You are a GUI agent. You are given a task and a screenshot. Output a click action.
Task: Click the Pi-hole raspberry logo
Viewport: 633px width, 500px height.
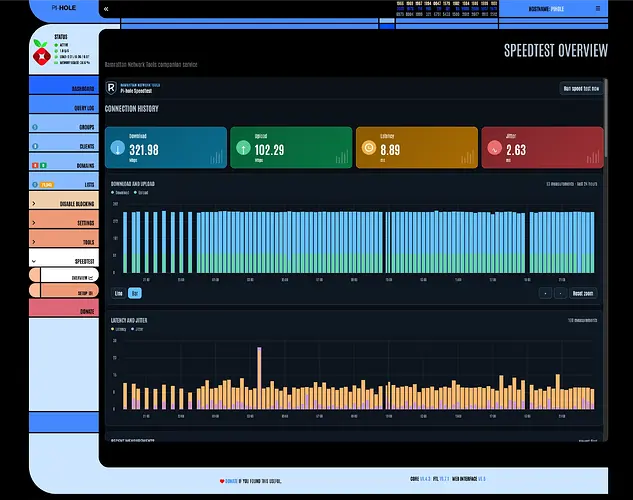(42, 52)
